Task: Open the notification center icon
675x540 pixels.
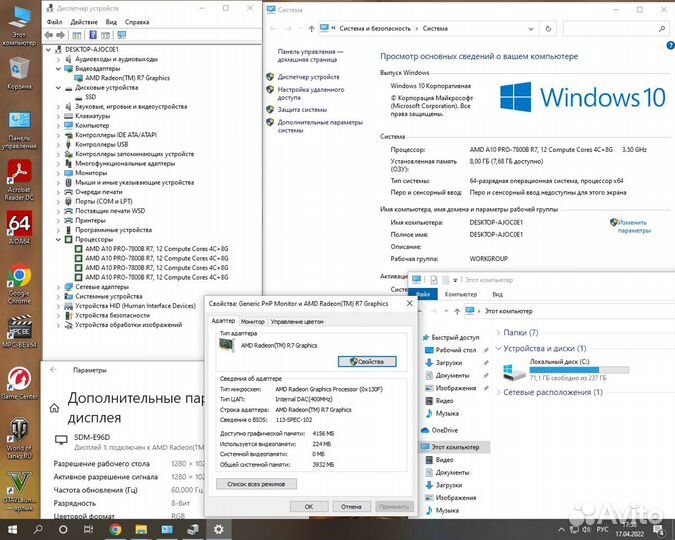Action: [659, 529]
